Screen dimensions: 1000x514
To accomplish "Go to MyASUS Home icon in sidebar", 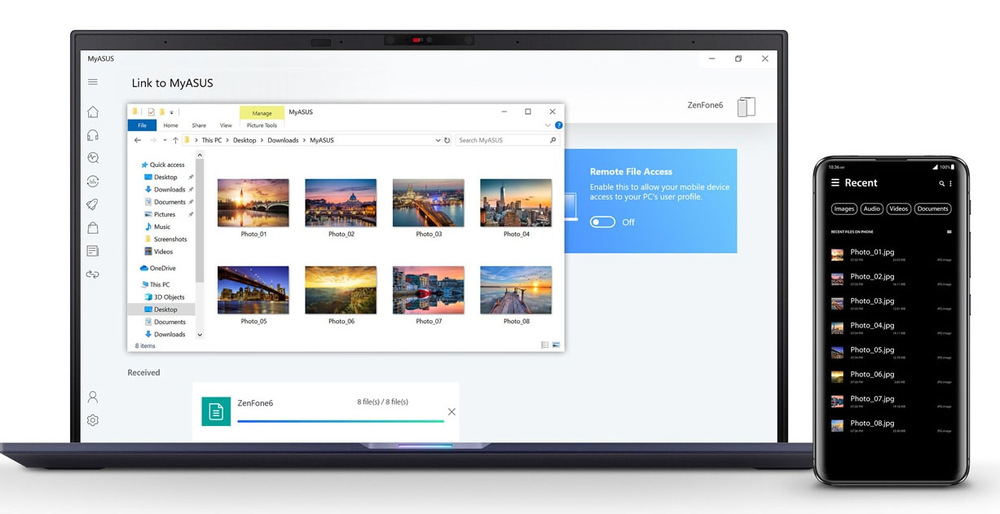I will click(93, 112).
